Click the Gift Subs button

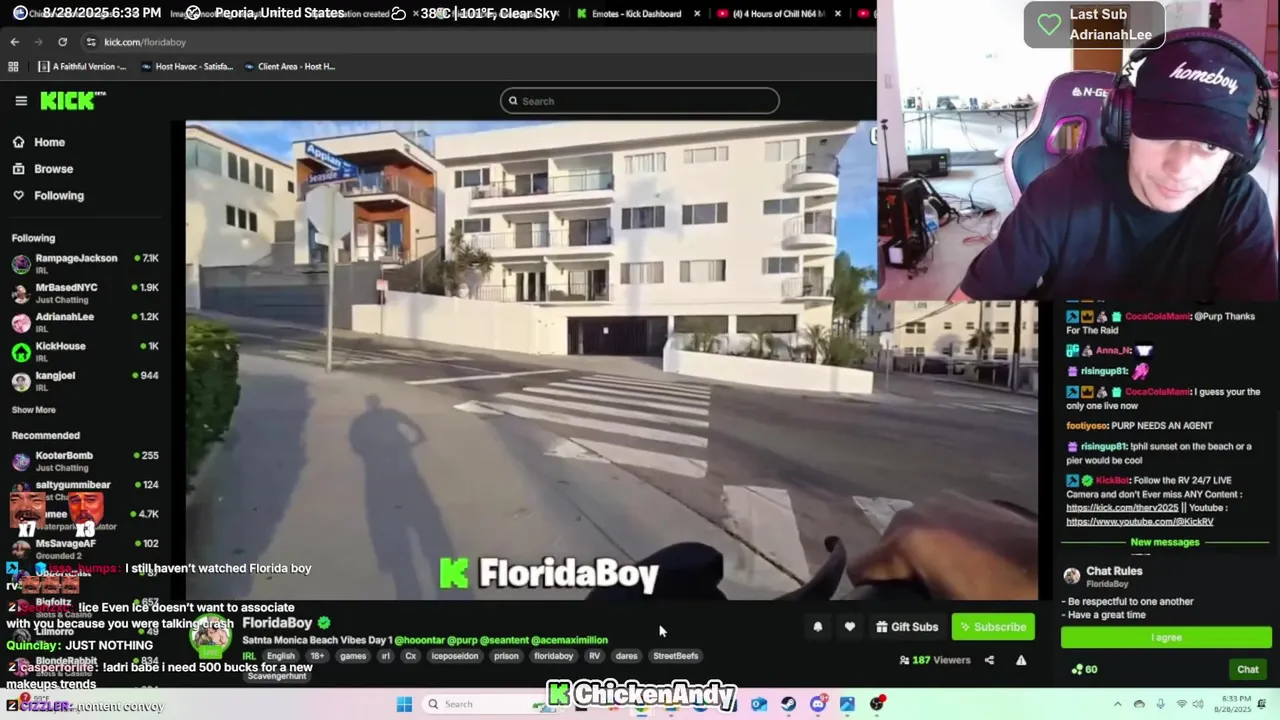pyautogui.click(x=907, y=627)
